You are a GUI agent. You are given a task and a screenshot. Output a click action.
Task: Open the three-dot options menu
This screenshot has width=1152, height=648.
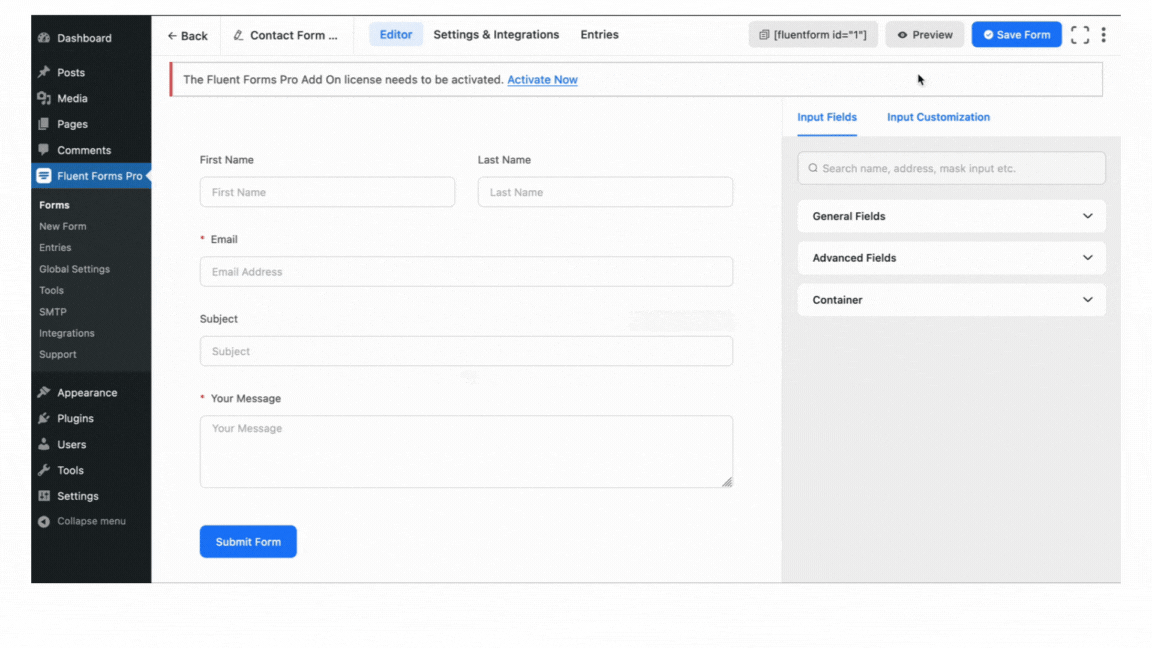pos(1103,34)
